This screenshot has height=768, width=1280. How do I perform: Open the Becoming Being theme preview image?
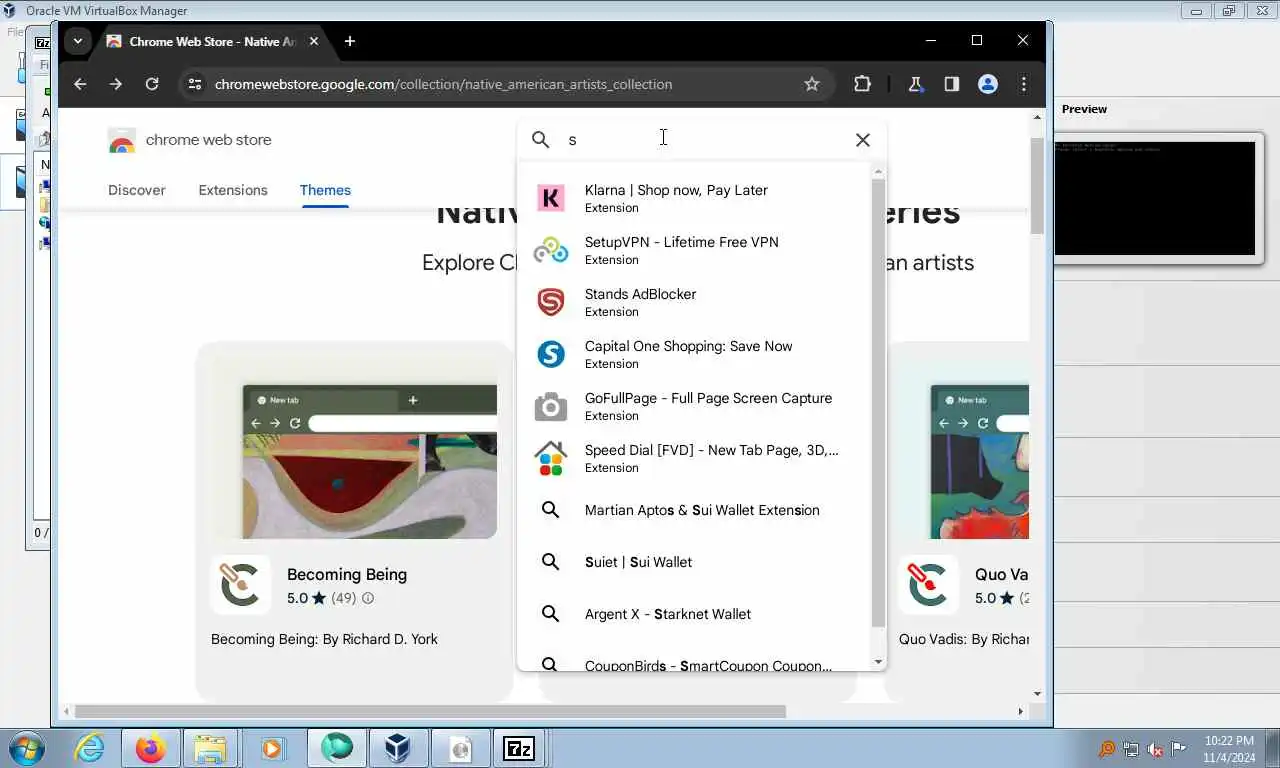coord(370,462)
